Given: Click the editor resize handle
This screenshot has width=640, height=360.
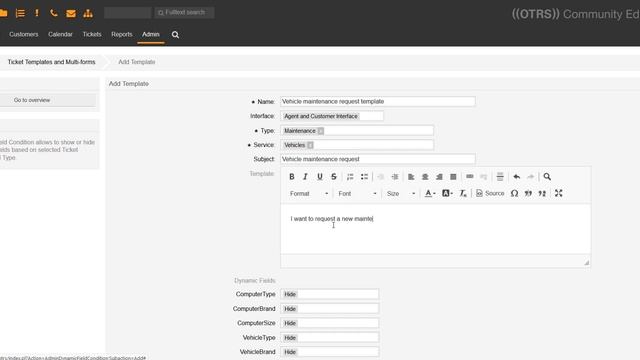Looking at the screenshot, I should click(587, 262).
